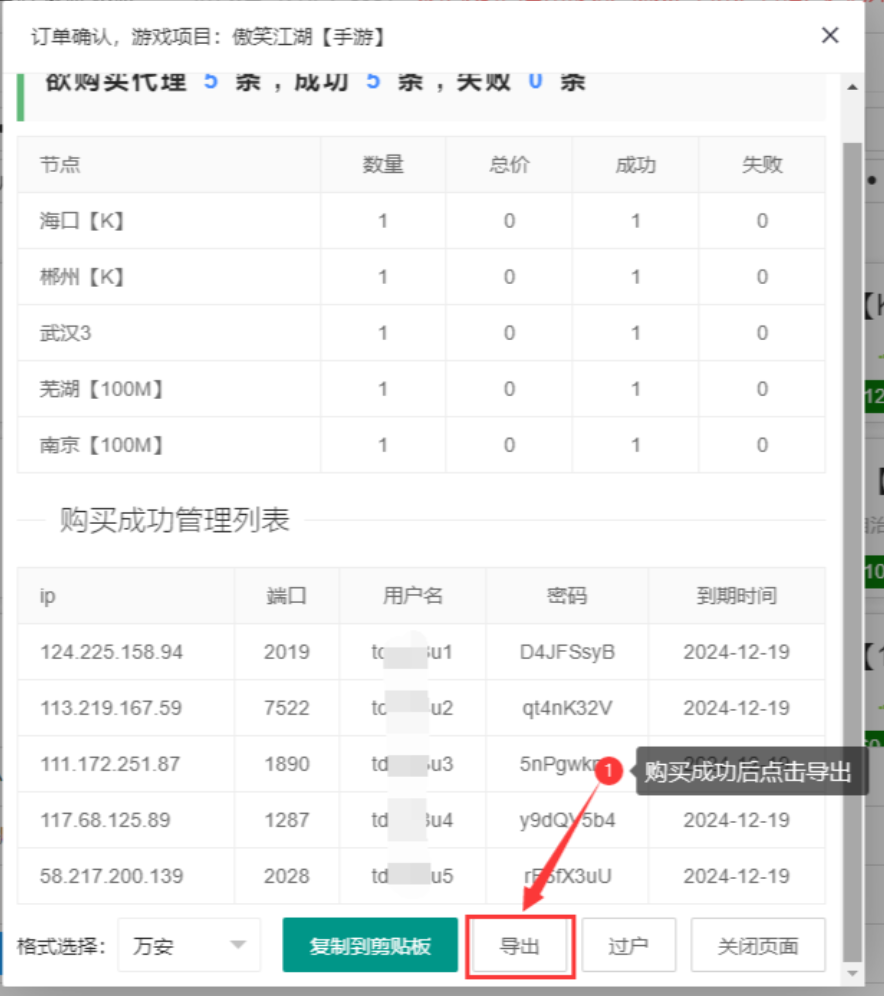Select password cell D4JFSsyB
The image size is (884, 996).
[567, 652]
